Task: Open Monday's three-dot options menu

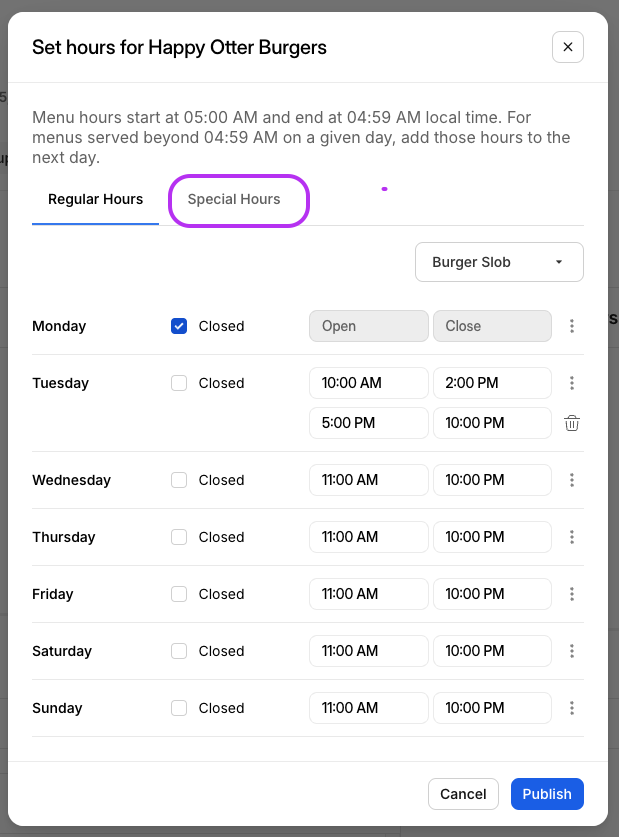Action: click(572, 326)
